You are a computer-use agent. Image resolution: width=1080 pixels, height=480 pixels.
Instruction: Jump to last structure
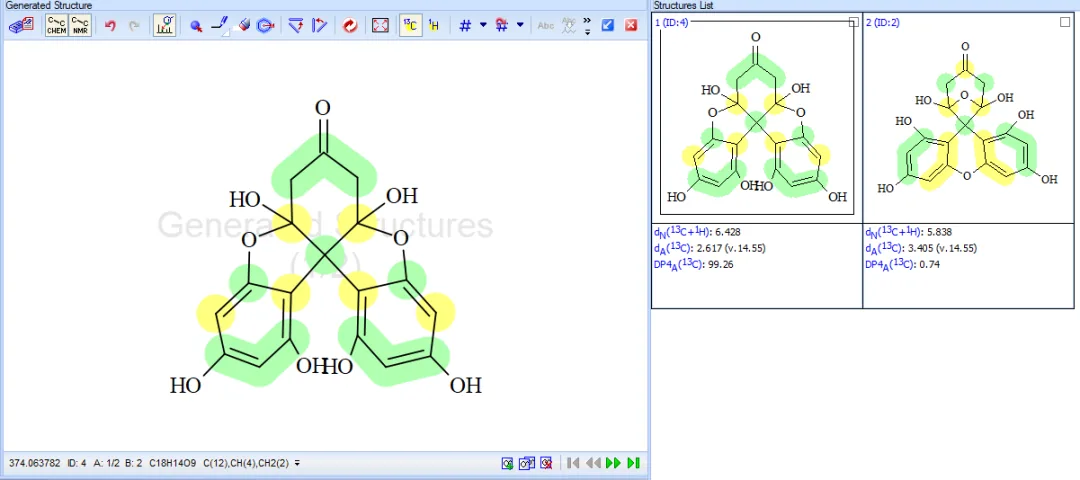click(634, 463)
